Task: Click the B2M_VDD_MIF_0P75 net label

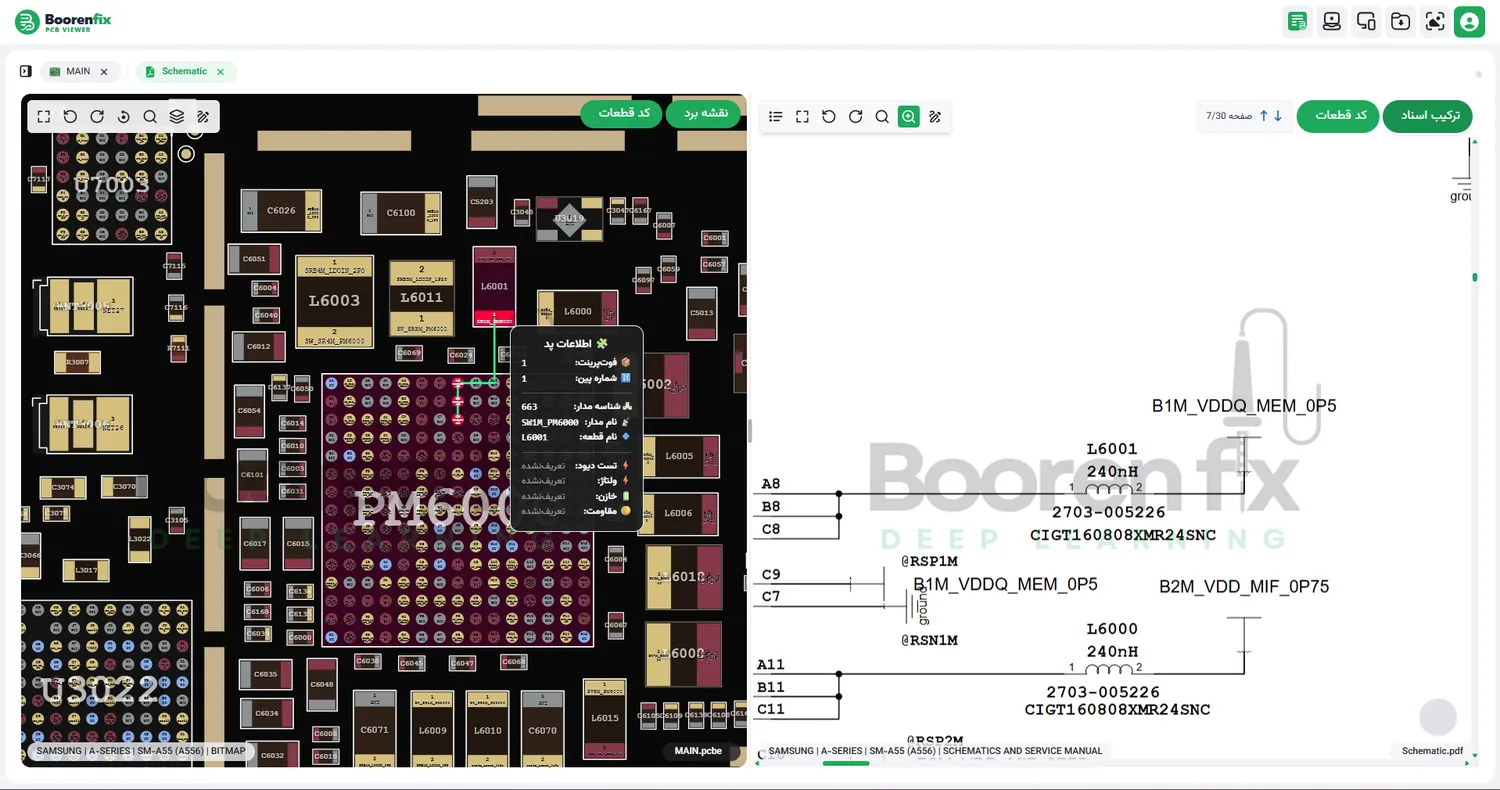Action: 1244,587
